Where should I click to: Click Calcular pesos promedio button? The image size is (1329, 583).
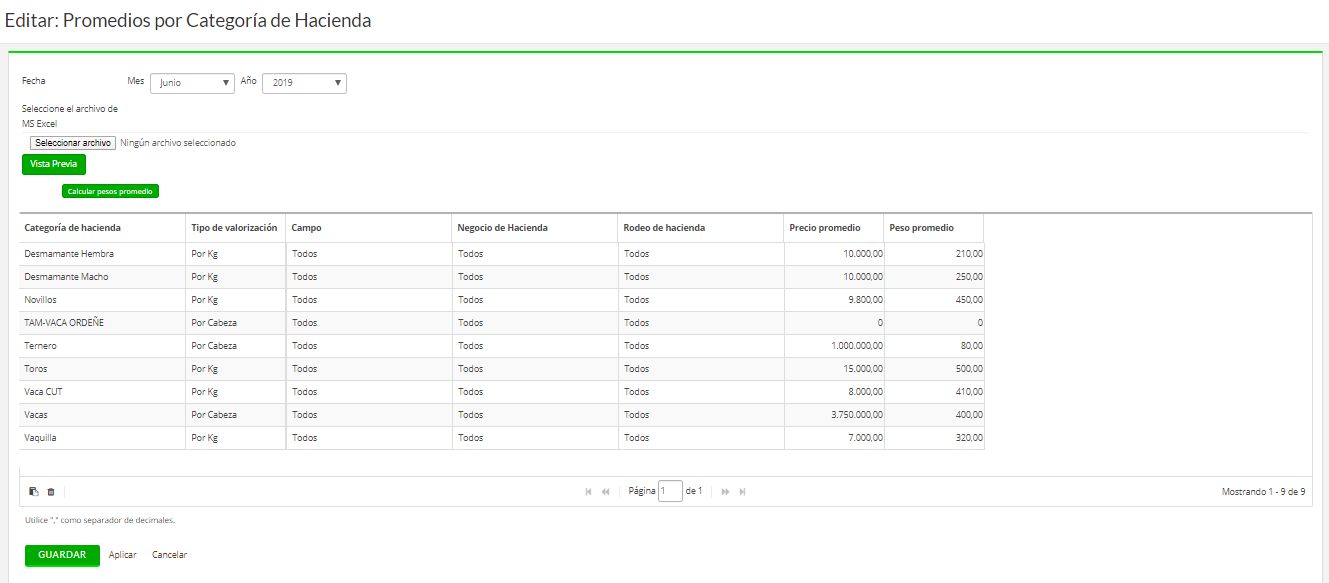point(110,191)
